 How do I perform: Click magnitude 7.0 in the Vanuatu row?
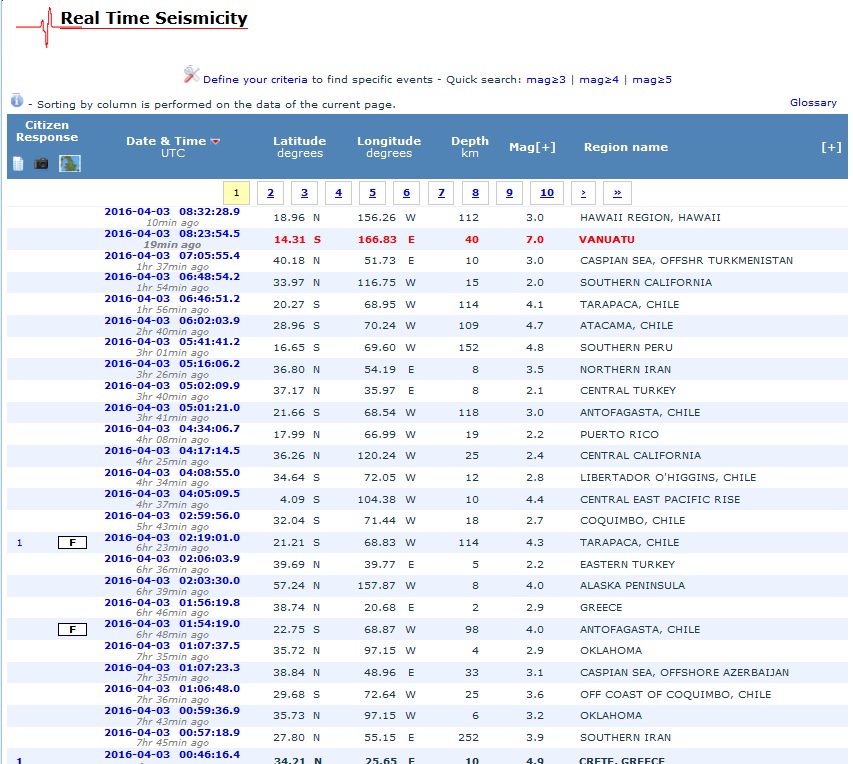coord(535,239)
